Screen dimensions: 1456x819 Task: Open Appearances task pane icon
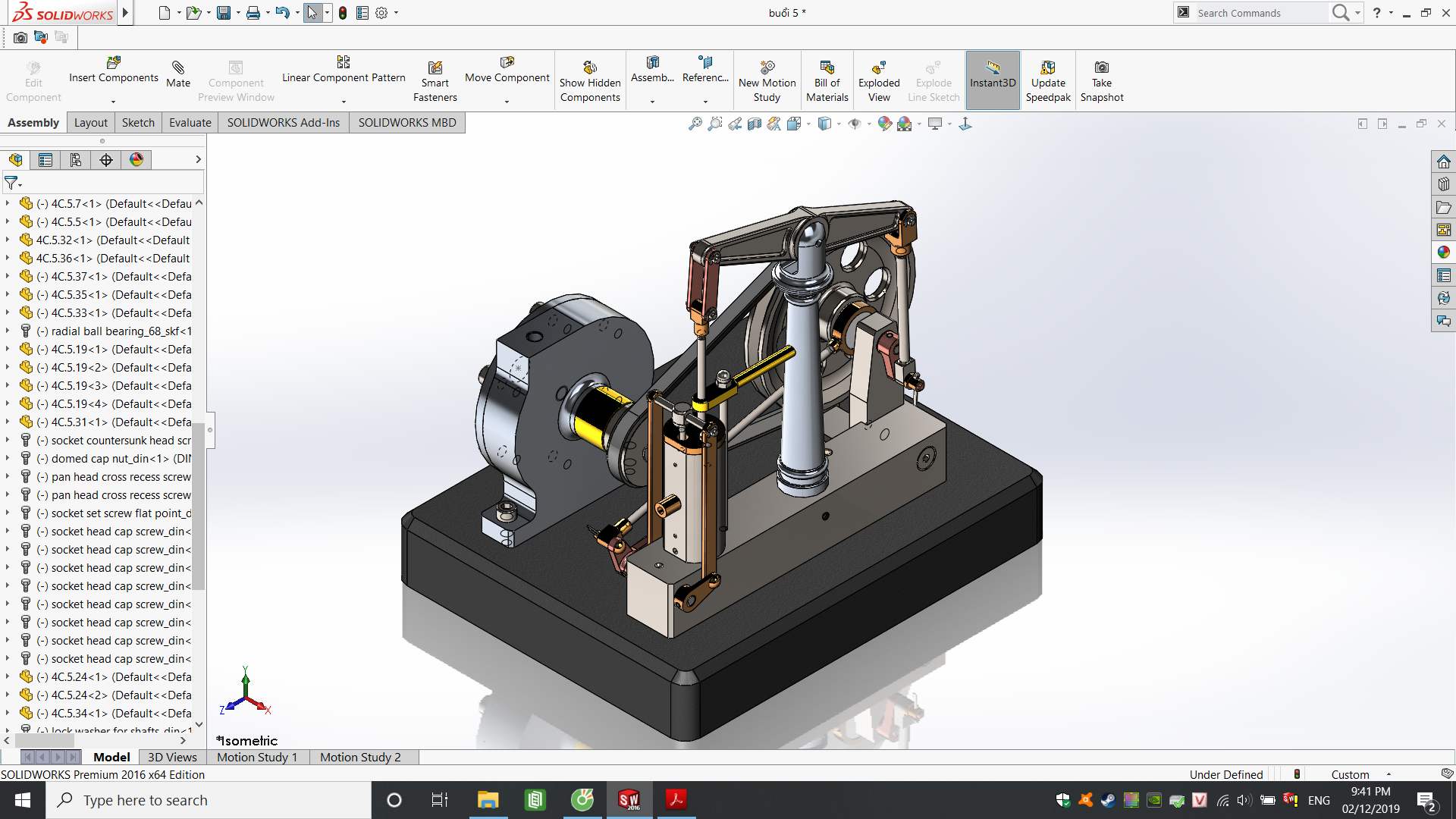[x=1443, y=253]
